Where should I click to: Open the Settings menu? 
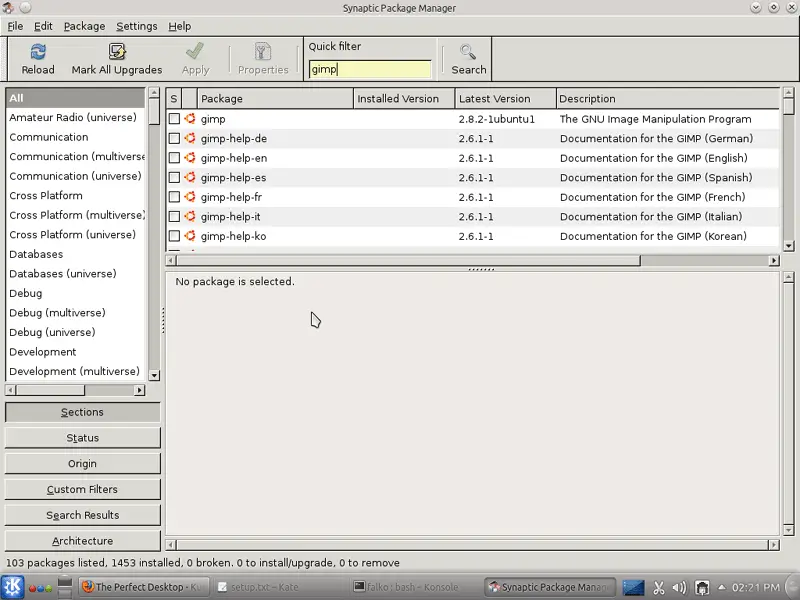(137, 26)
